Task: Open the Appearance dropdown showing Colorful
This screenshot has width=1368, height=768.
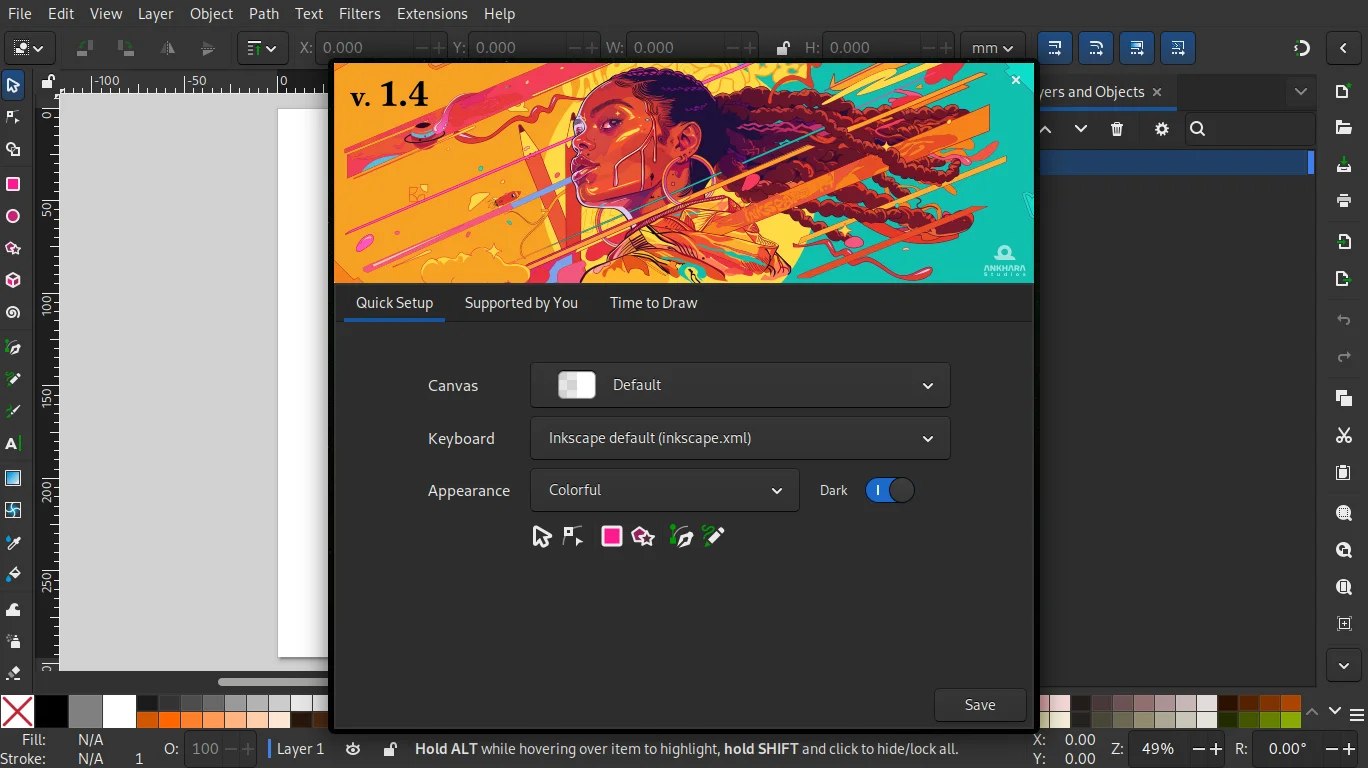Action: (x=664, y=490)
